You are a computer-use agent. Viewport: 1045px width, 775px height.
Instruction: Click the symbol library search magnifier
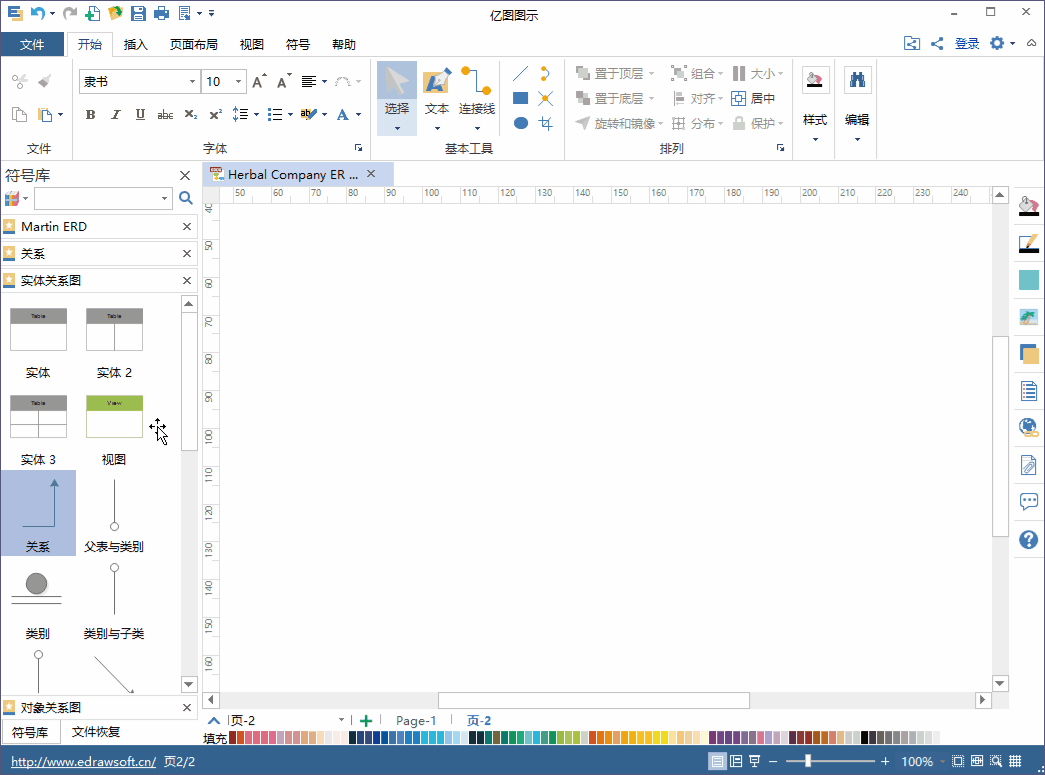pyautogui.click(x=186, y=198)
